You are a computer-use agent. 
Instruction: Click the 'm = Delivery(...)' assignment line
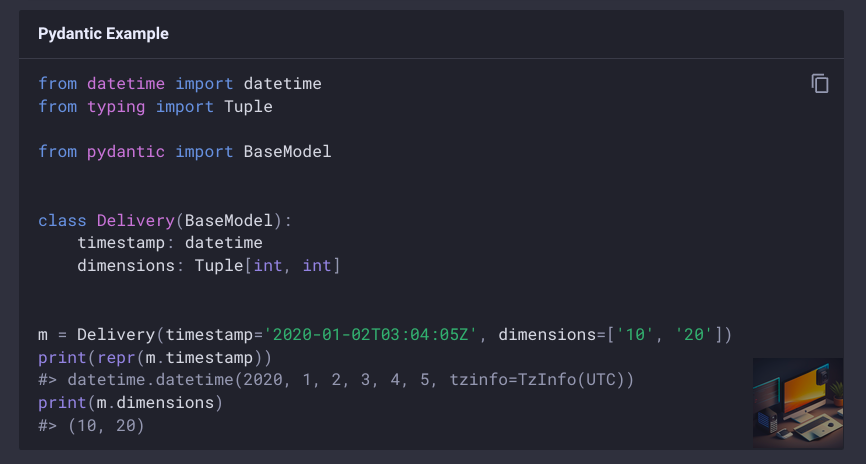pos(385,335)
